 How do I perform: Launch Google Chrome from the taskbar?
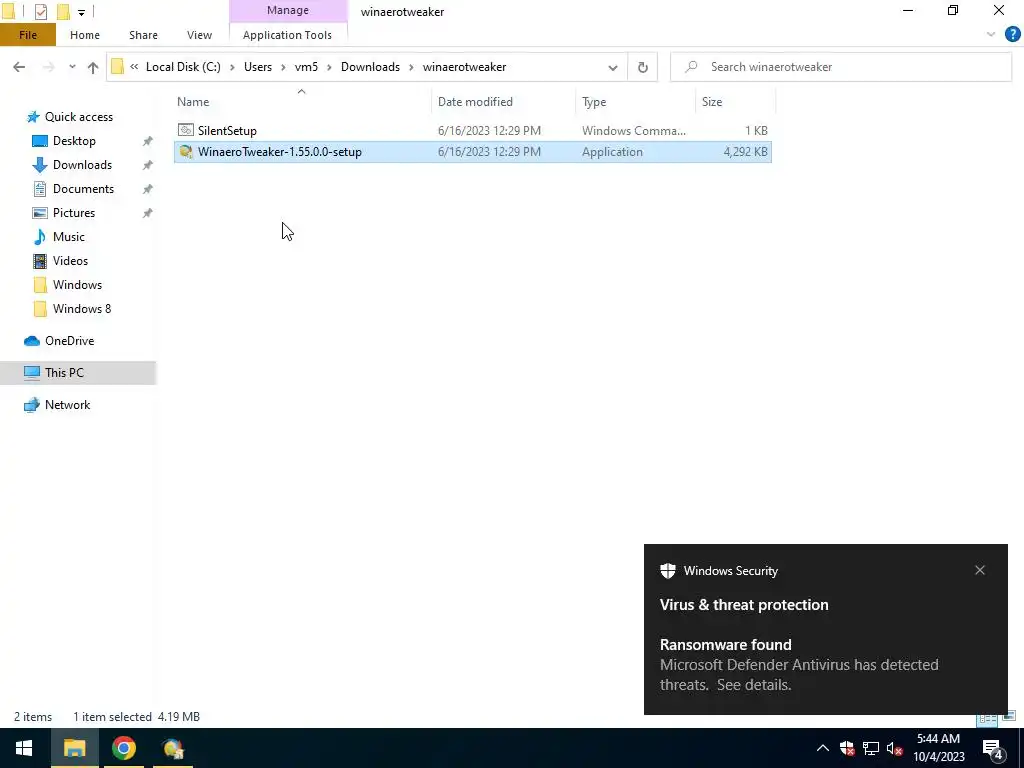click(123, 748)
